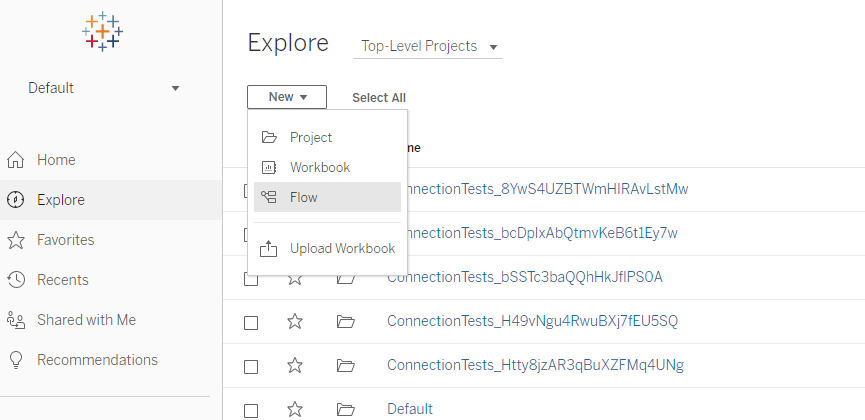Viewport: 865px width, 420px height.
Task: Click the Tableau logo icon
Action: click(x=102, y=32)
